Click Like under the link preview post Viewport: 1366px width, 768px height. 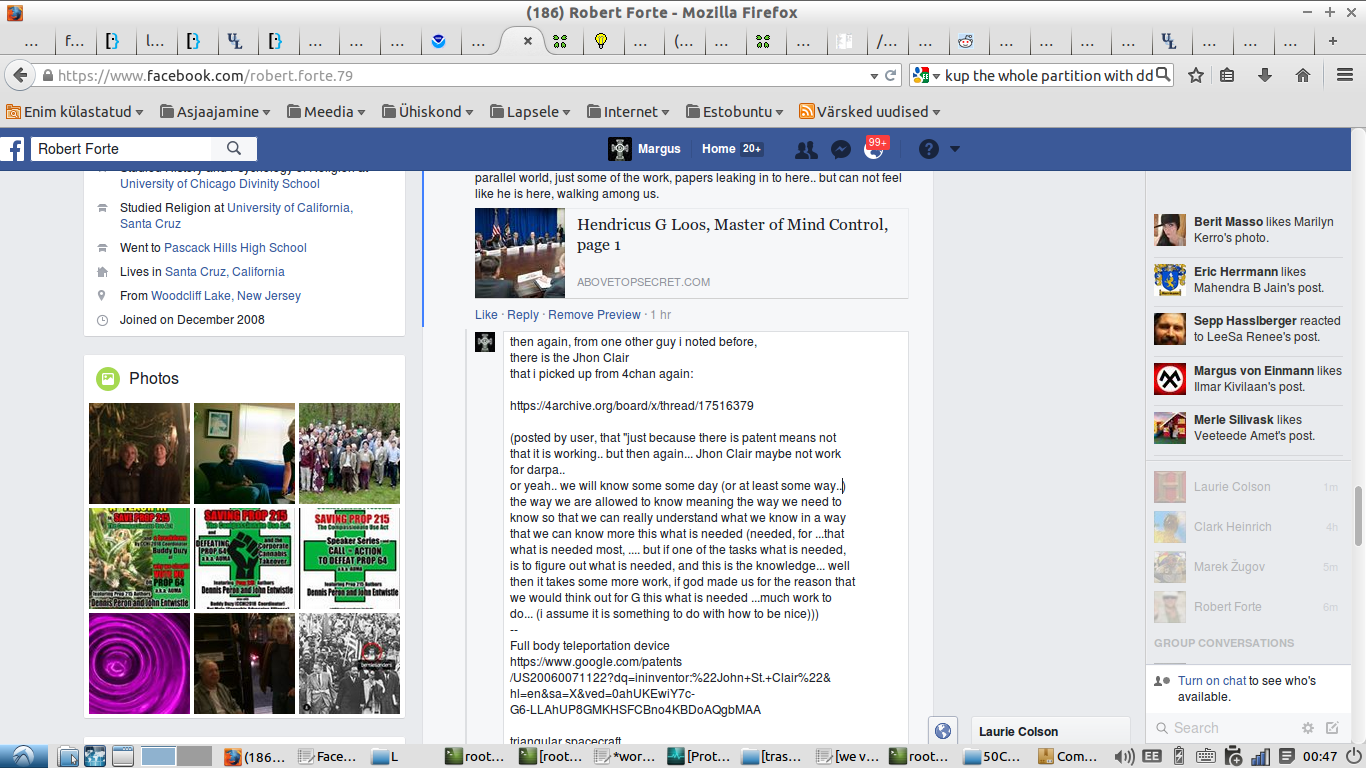click(x=486, y=315)
